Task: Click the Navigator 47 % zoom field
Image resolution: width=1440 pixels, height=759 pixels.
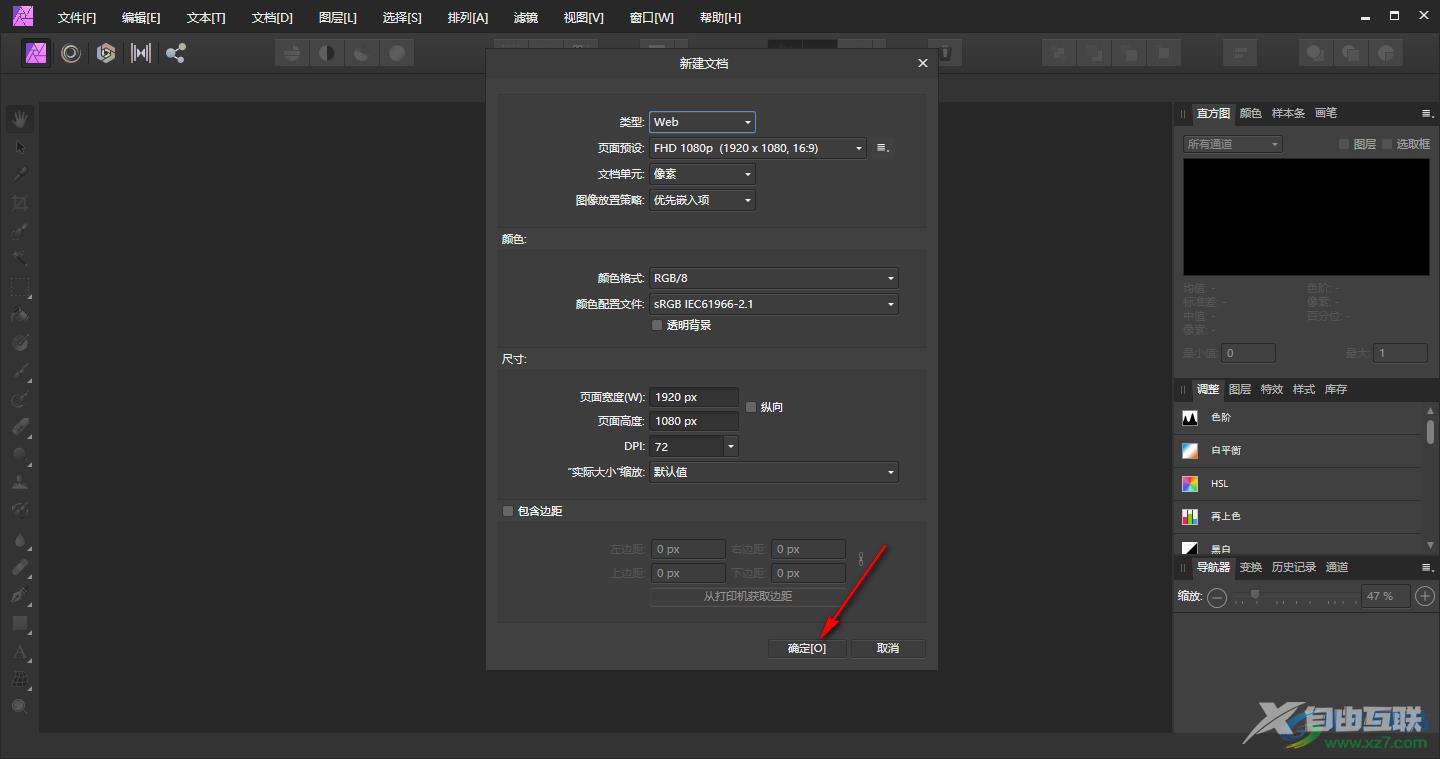Action: tap(1386, 596)
